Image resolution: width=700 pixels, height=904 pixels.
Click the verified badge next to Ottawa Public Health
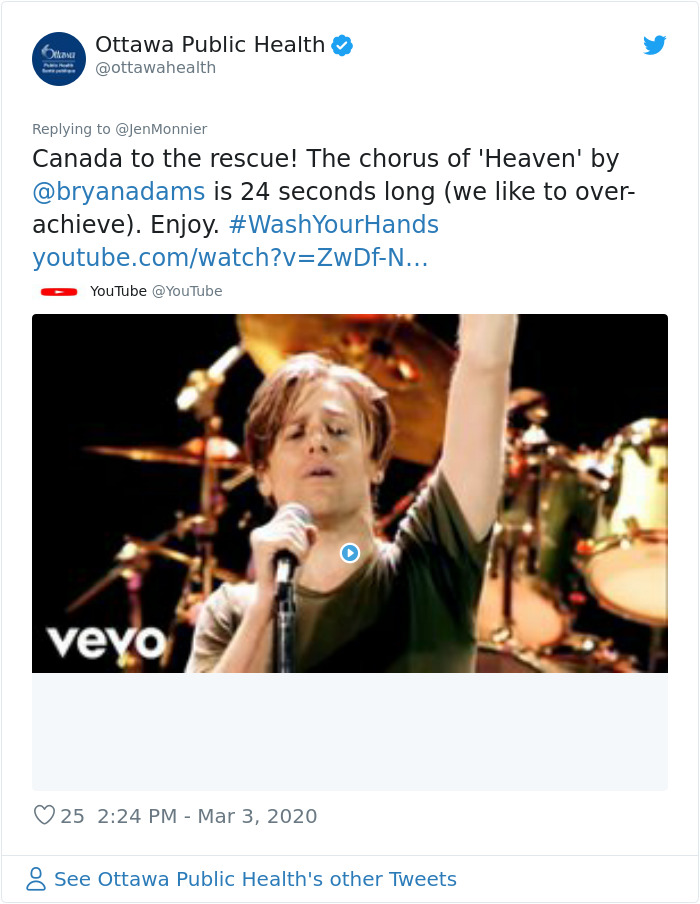click(342, 44)
